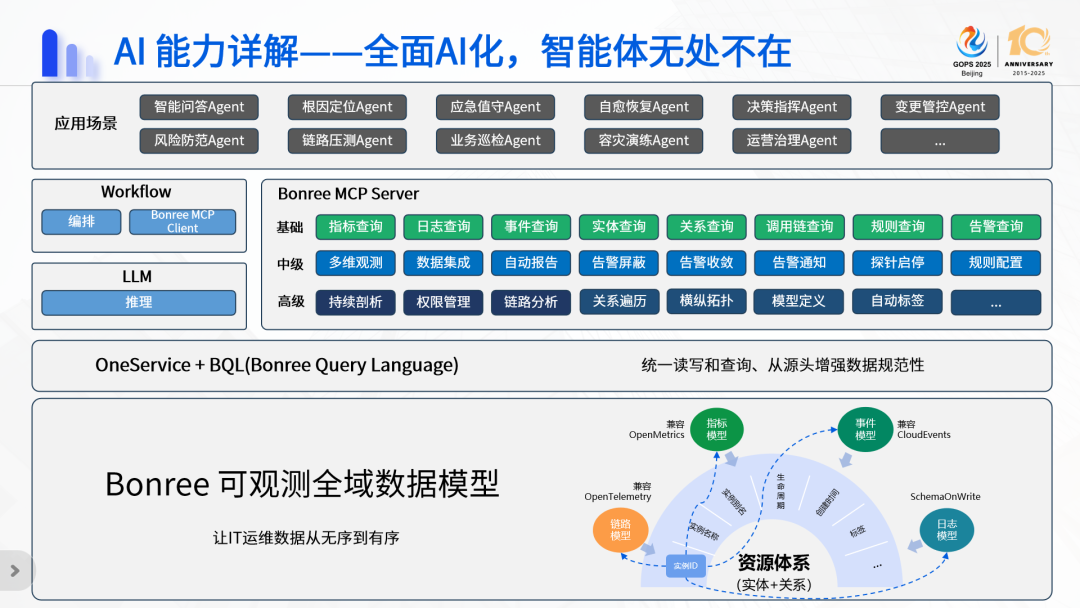Click the 编排 box under Workflow

(81, 222)
